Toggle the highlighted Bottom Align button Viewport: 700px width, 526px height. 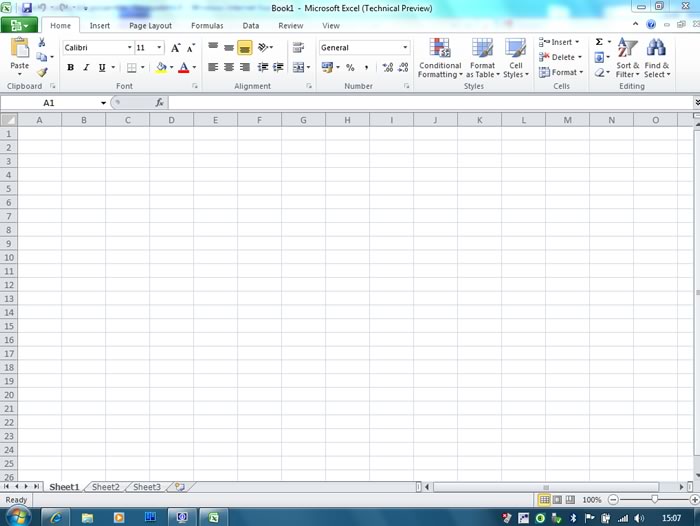coord(245,47)
